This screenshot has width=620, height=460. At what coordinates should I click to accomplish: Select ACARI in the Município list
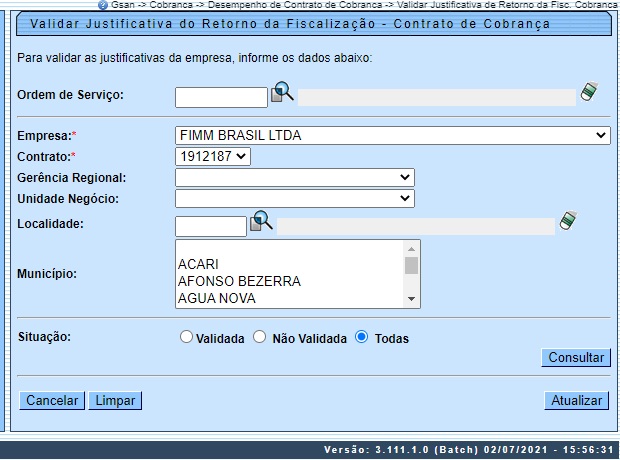coord(290,264)
